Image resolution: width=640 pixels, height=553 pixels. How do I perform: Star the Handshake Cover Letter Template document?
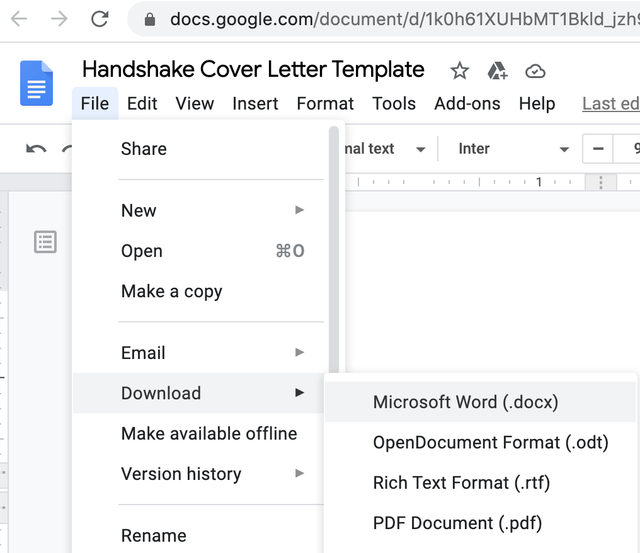click(x=460, y=71)
